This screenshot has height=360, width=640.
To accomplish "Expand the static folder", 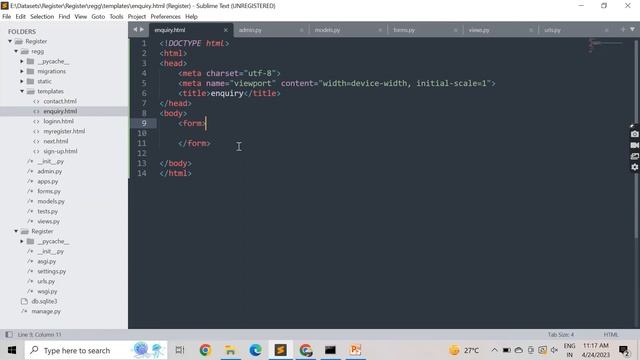I will (22, 81).
